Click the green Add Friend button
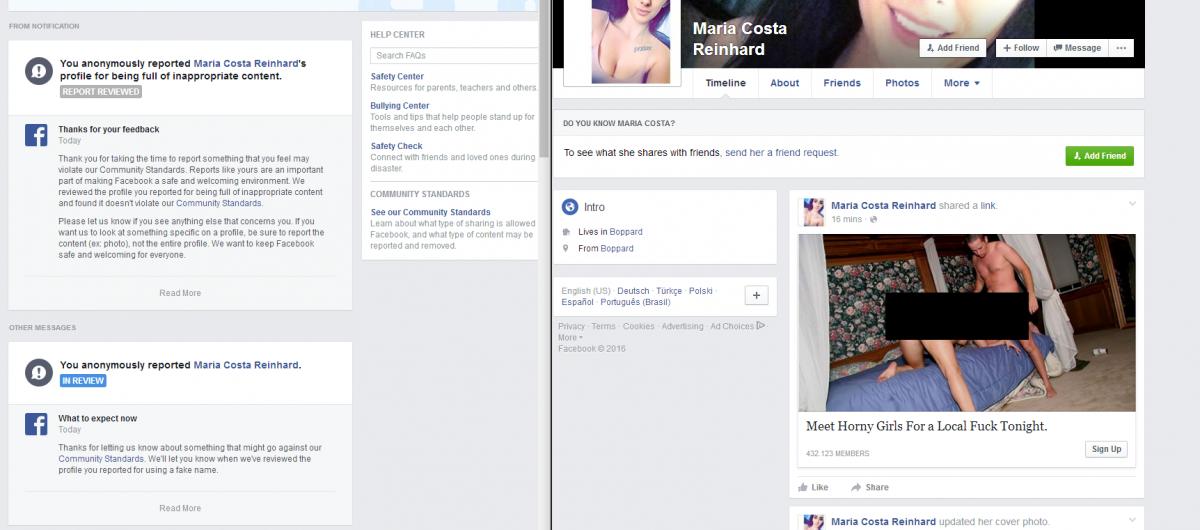The height and width of the screenshot is (530, 1200). [x=1099, y=156]
